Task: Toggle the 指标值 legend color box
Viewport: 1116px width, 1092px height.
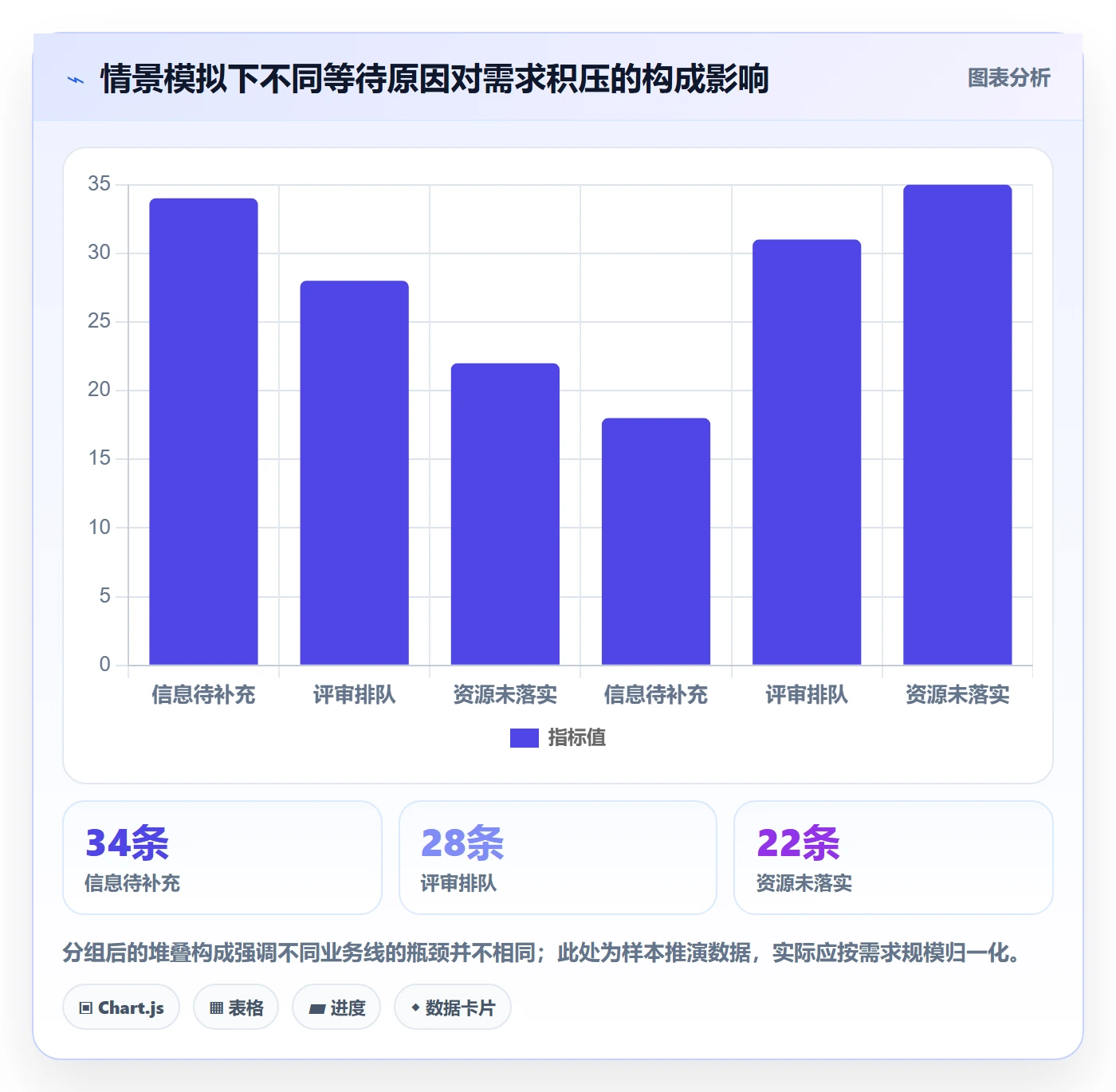Action: coord(524,738)
